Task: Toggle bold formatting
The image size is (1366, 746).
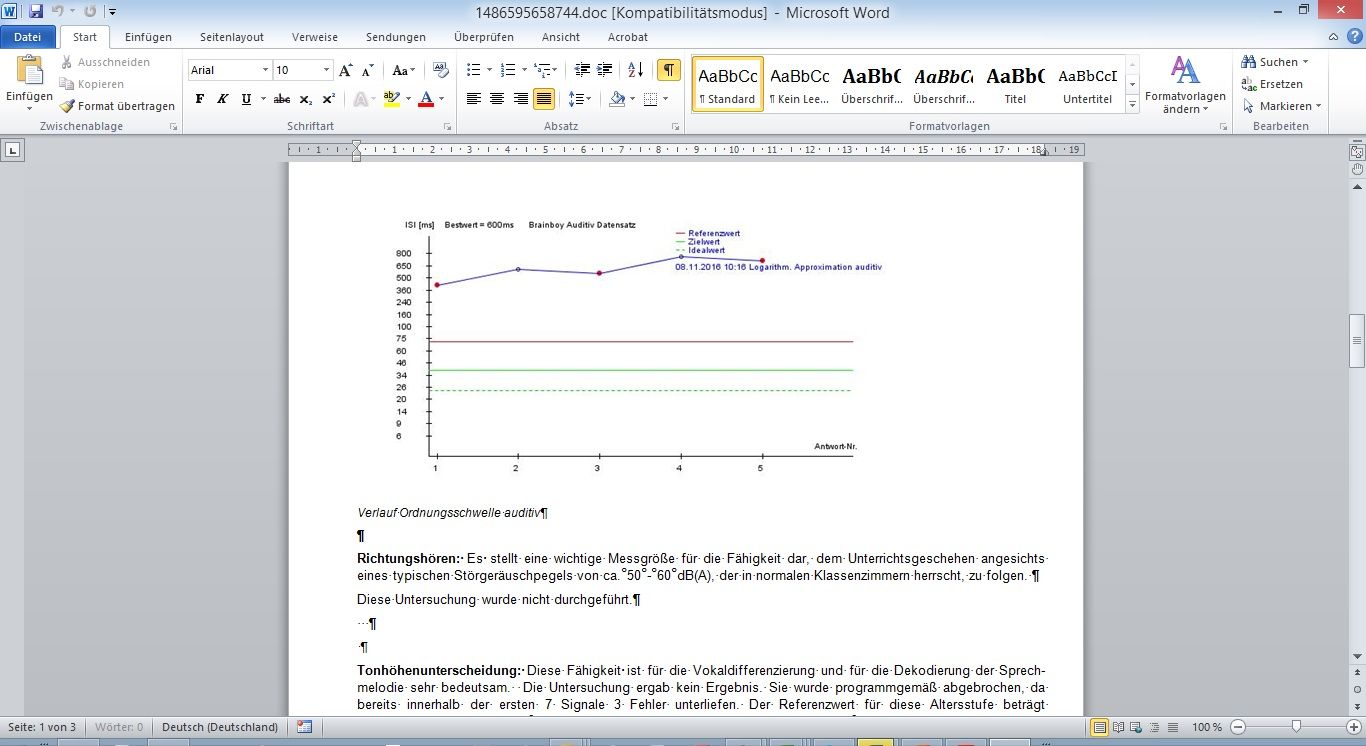Action: pos(200,99)
